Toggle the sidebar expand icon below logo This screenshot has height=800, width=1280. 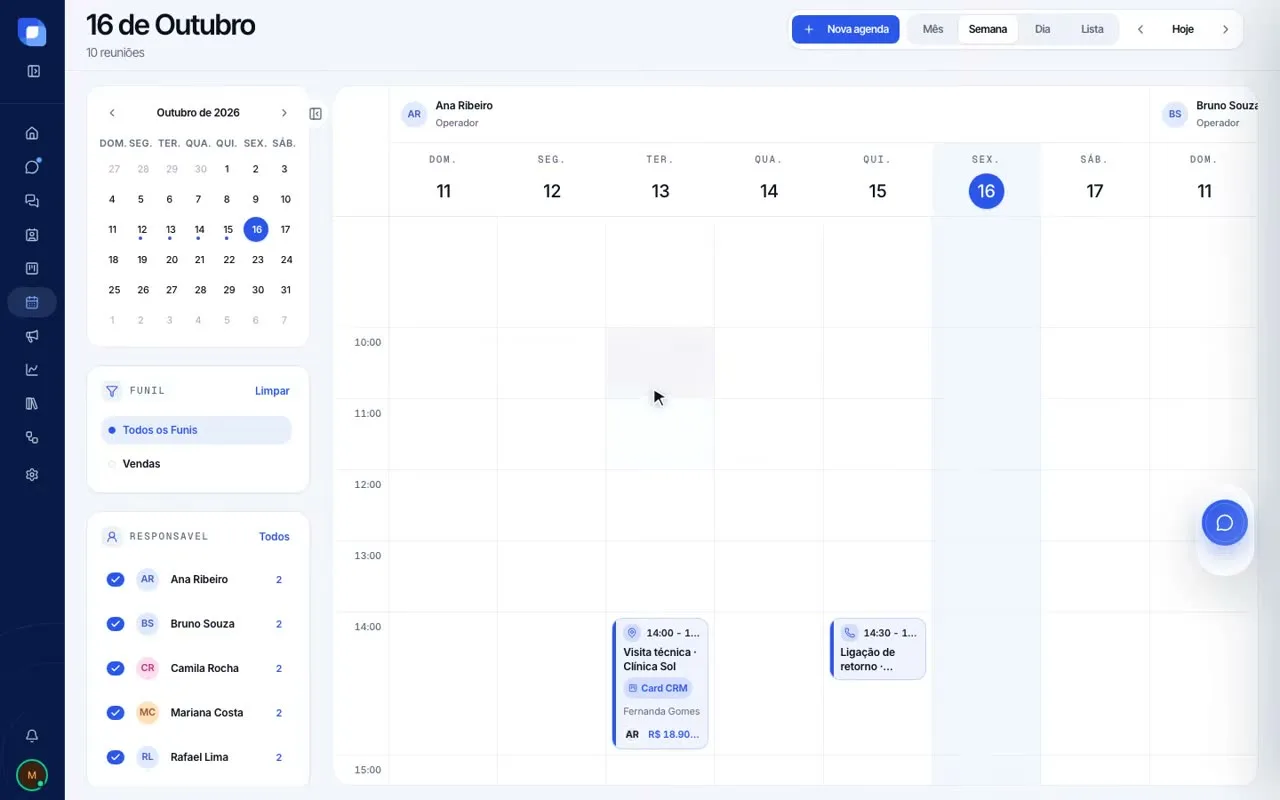click(33, 71)
